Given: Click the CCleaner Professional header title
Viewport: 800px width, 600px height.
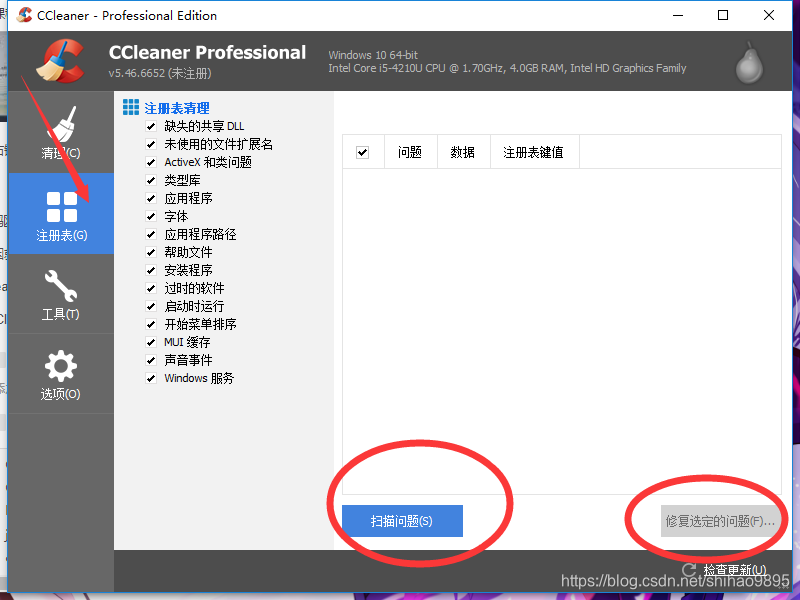Looking at the screenshot, I should (x=207, y=53).
